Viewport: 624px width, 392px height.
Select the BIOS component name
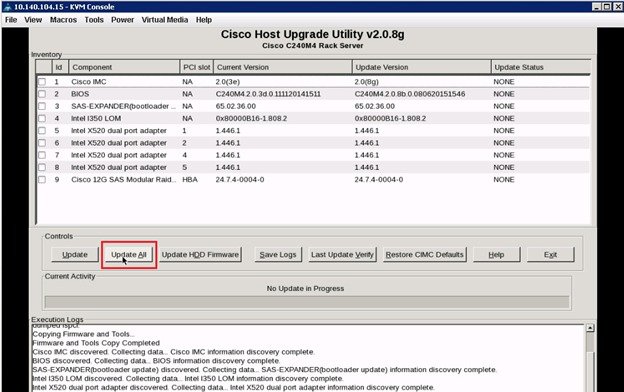point(80,94)
